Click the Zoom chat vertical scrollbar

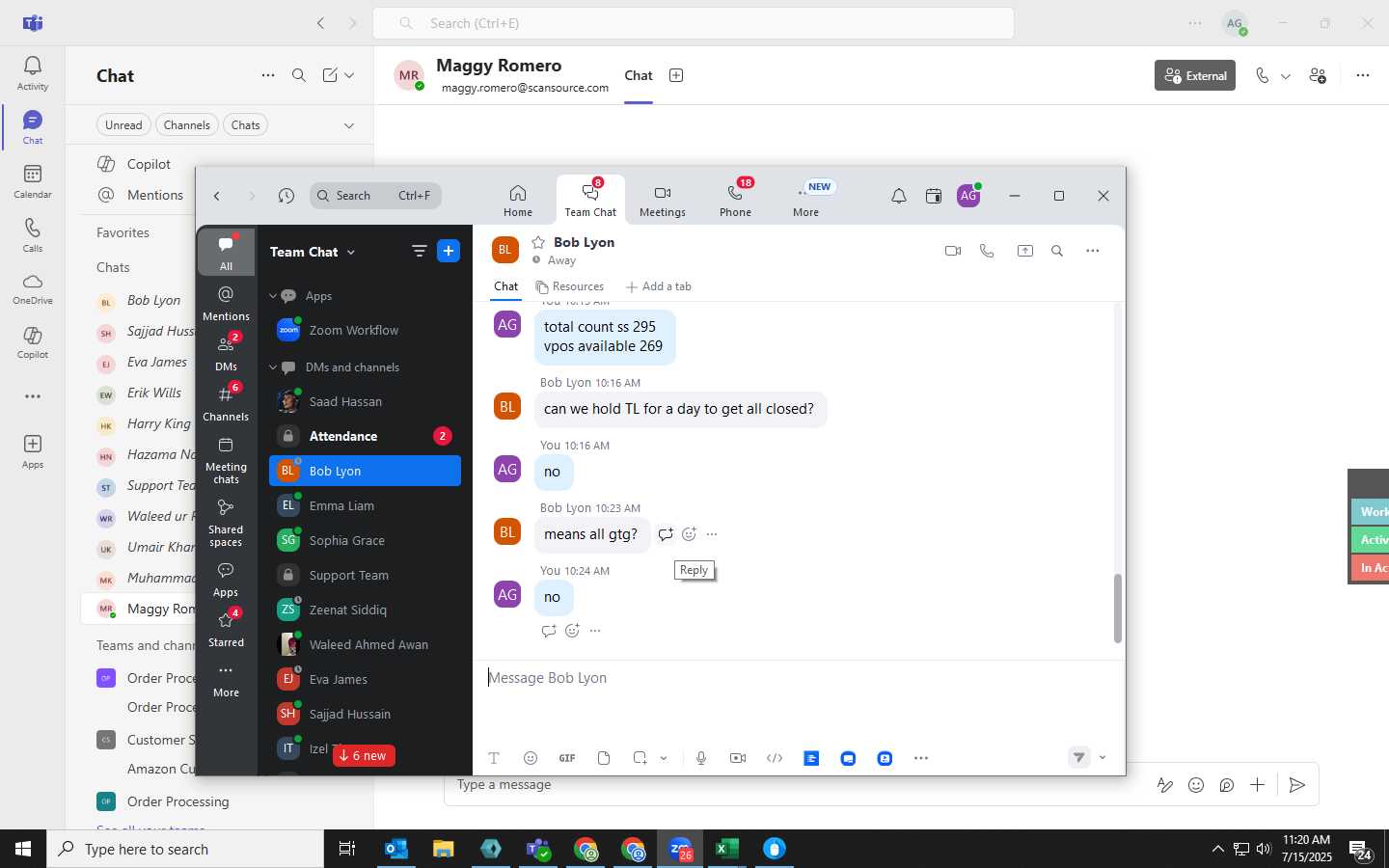1118,608
